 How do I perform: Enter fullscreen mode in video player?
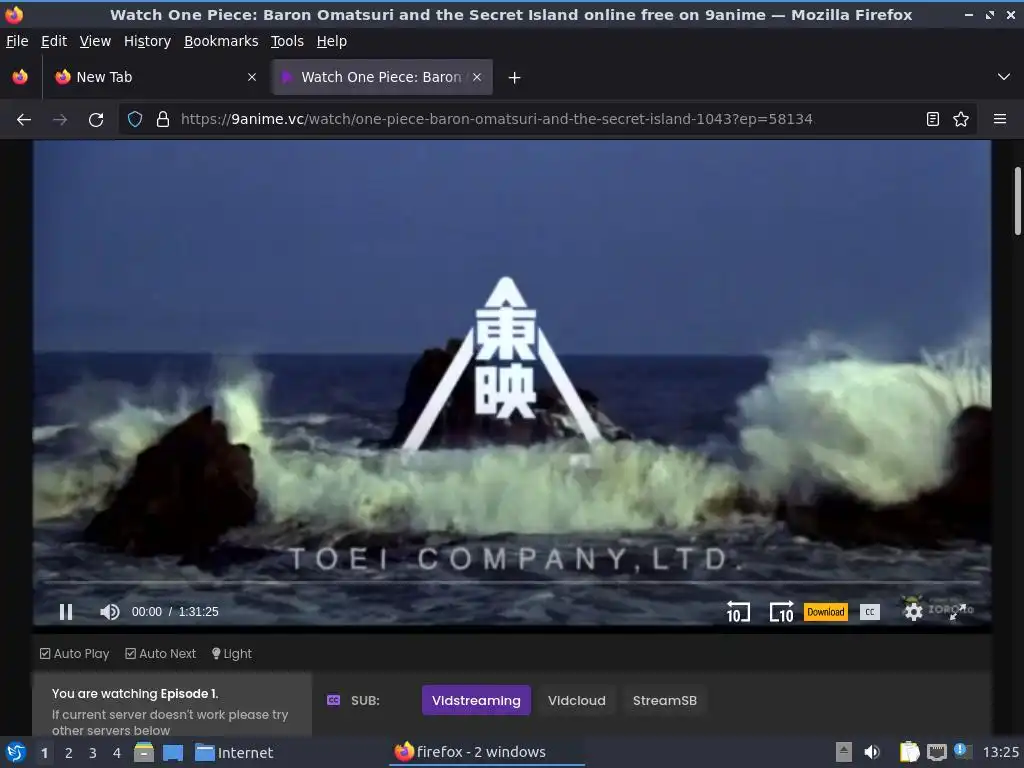[x=957, y=612]
